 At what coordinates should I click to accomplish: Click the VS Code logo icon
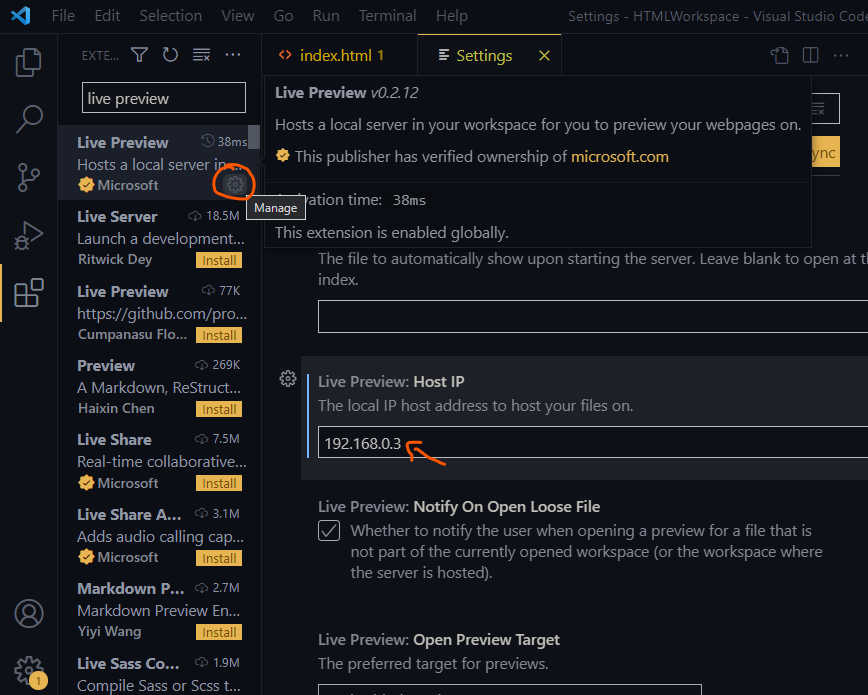pos(20,16)
